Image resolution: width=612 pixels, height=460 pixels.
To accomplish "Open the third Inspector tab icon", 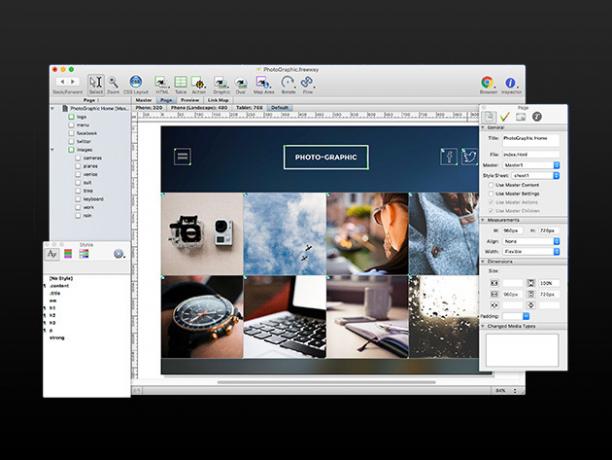I will [x=521, y=116].
